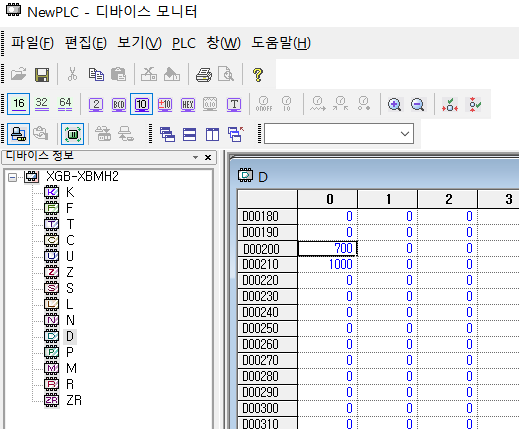Open the 편집(E) menu
The width and height of the screenshot is (519, 429).
coord(86,43)
